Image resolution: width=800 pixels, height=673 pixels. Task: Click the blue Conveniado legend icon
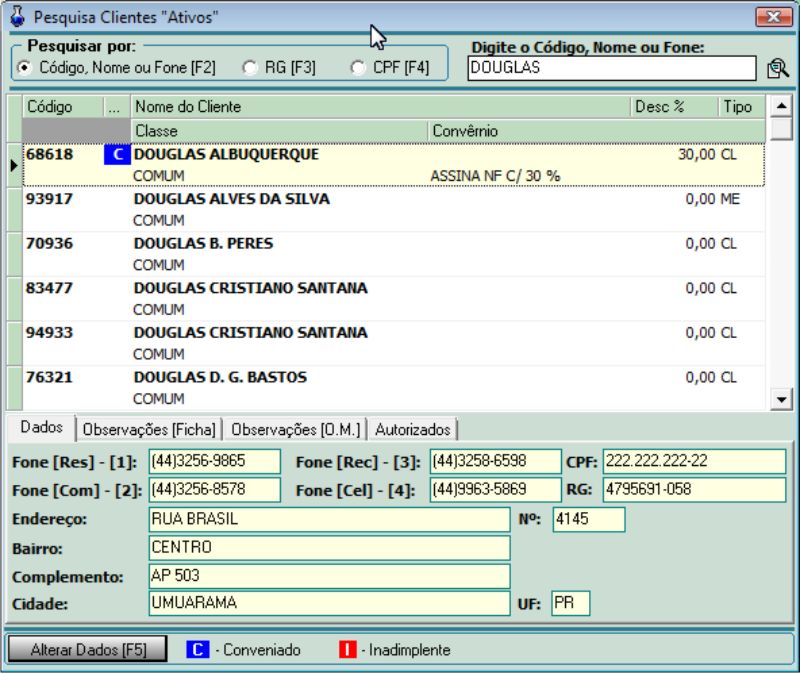pos(198,649)
